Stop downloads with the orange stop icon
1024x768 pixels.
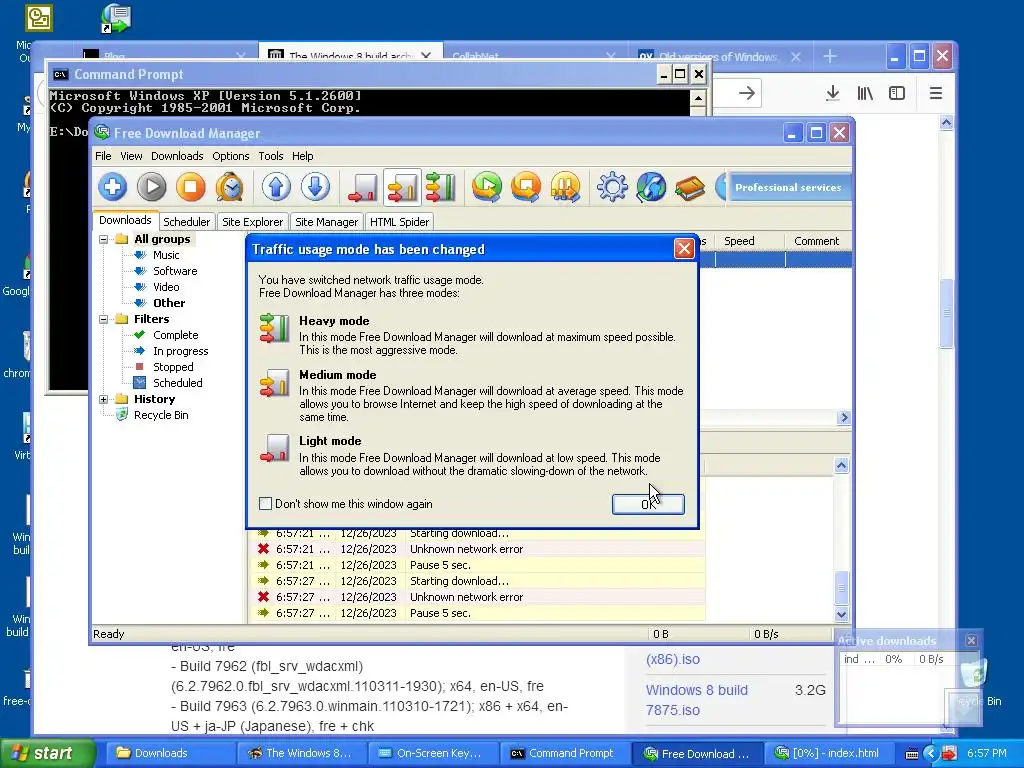pyautogui.click(x=191, y=187)
